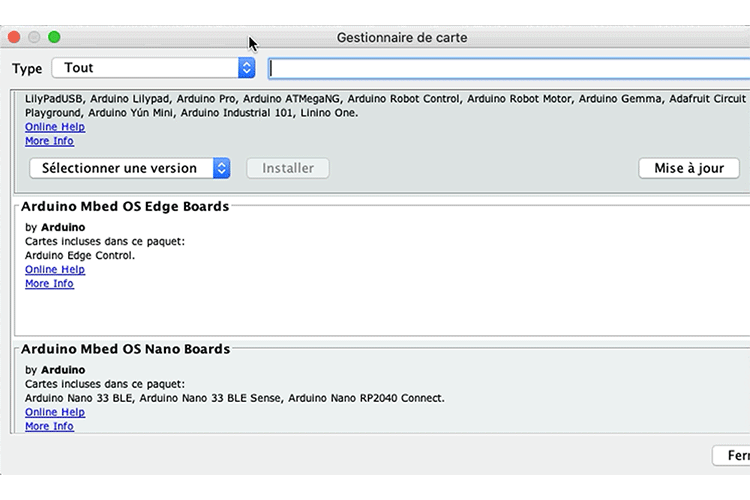750x500 pixels.
Task: Open More Info for Mbed OS Edge Boards
Action: coord(49,283)
